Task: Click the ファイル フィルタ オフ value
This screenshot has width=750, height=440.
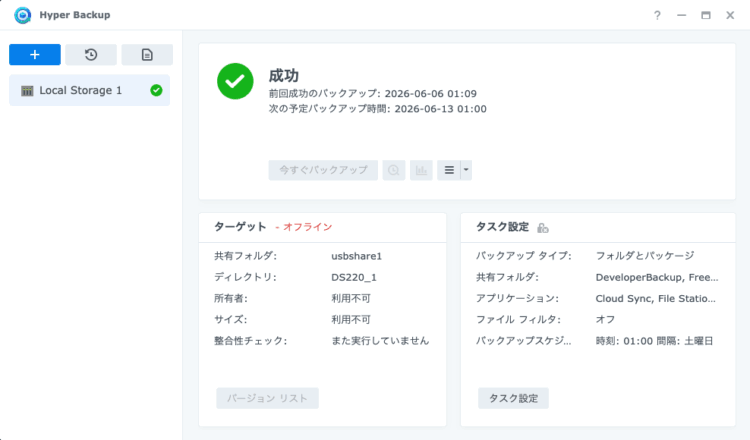Action: [x=606, y=319]
